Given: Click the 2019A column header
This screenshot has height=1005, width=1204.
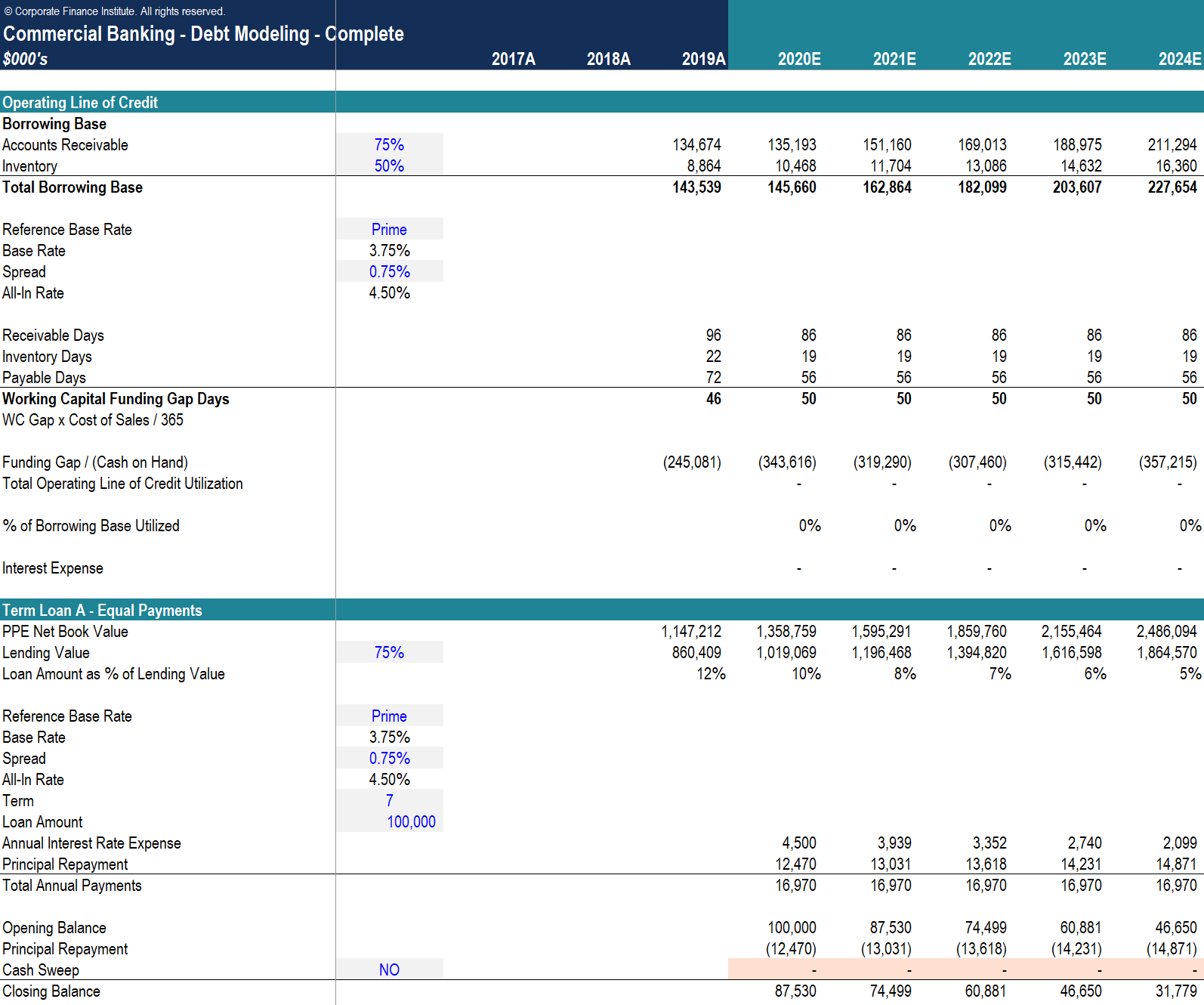Looking at the screenshot, I should tap(702, 59).
